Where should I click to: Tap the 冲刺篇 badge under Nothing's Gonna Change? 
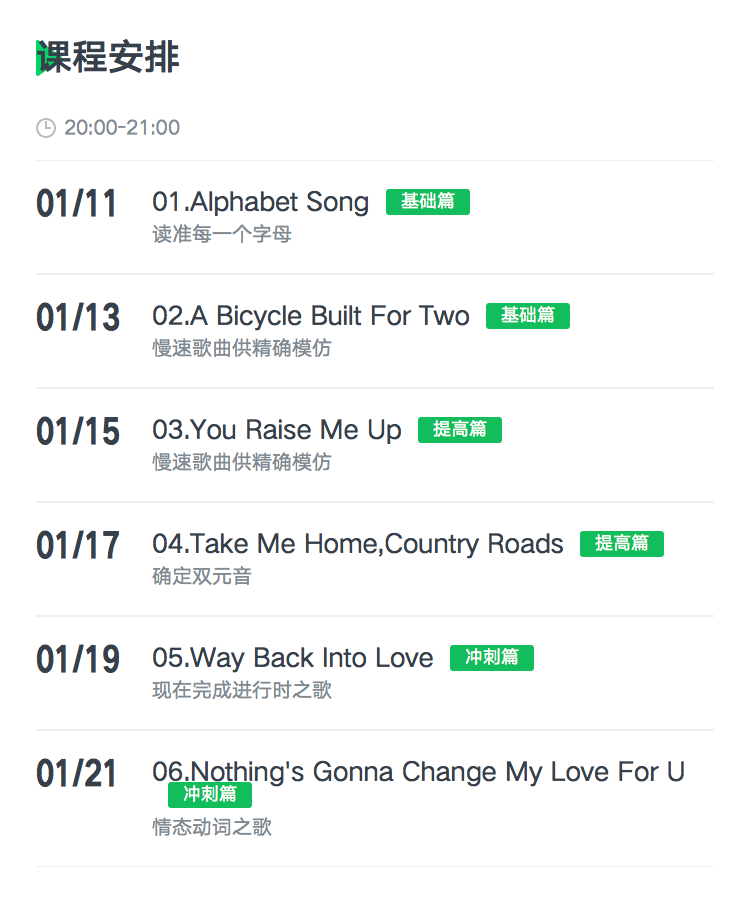coord(210,795)
